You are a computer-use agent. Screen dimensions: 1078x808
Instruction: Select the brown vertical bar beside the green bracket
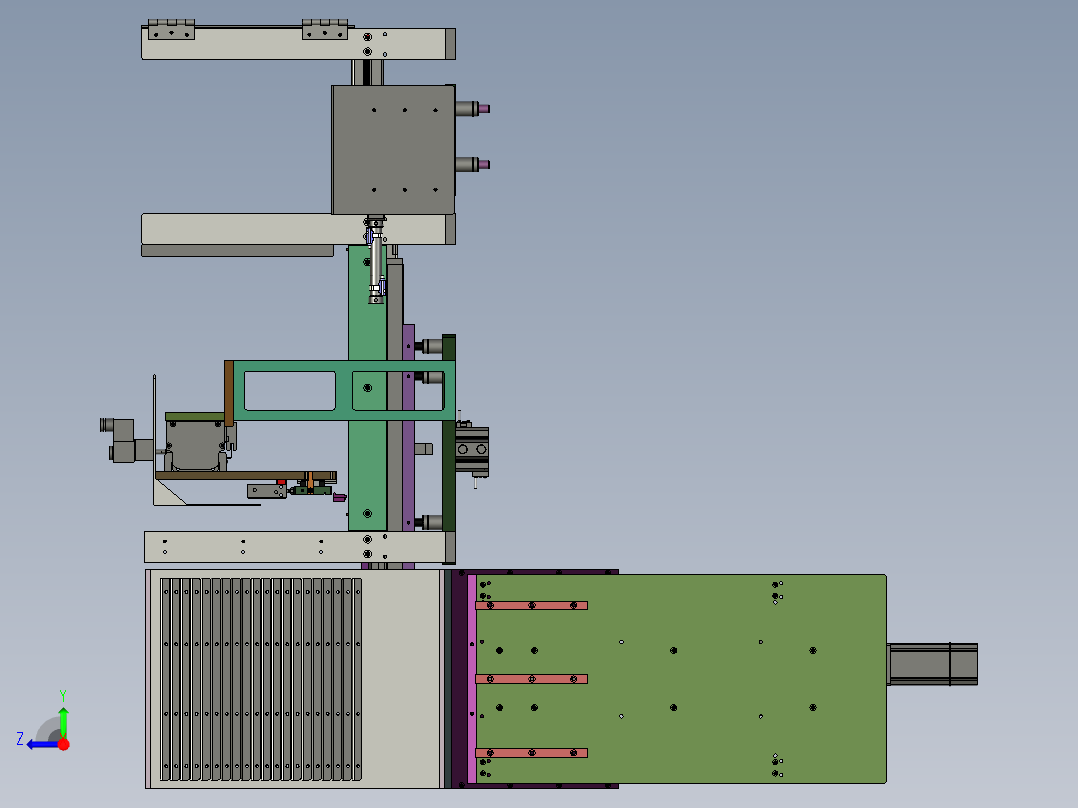pyautogui.click(x=229, y=393)
